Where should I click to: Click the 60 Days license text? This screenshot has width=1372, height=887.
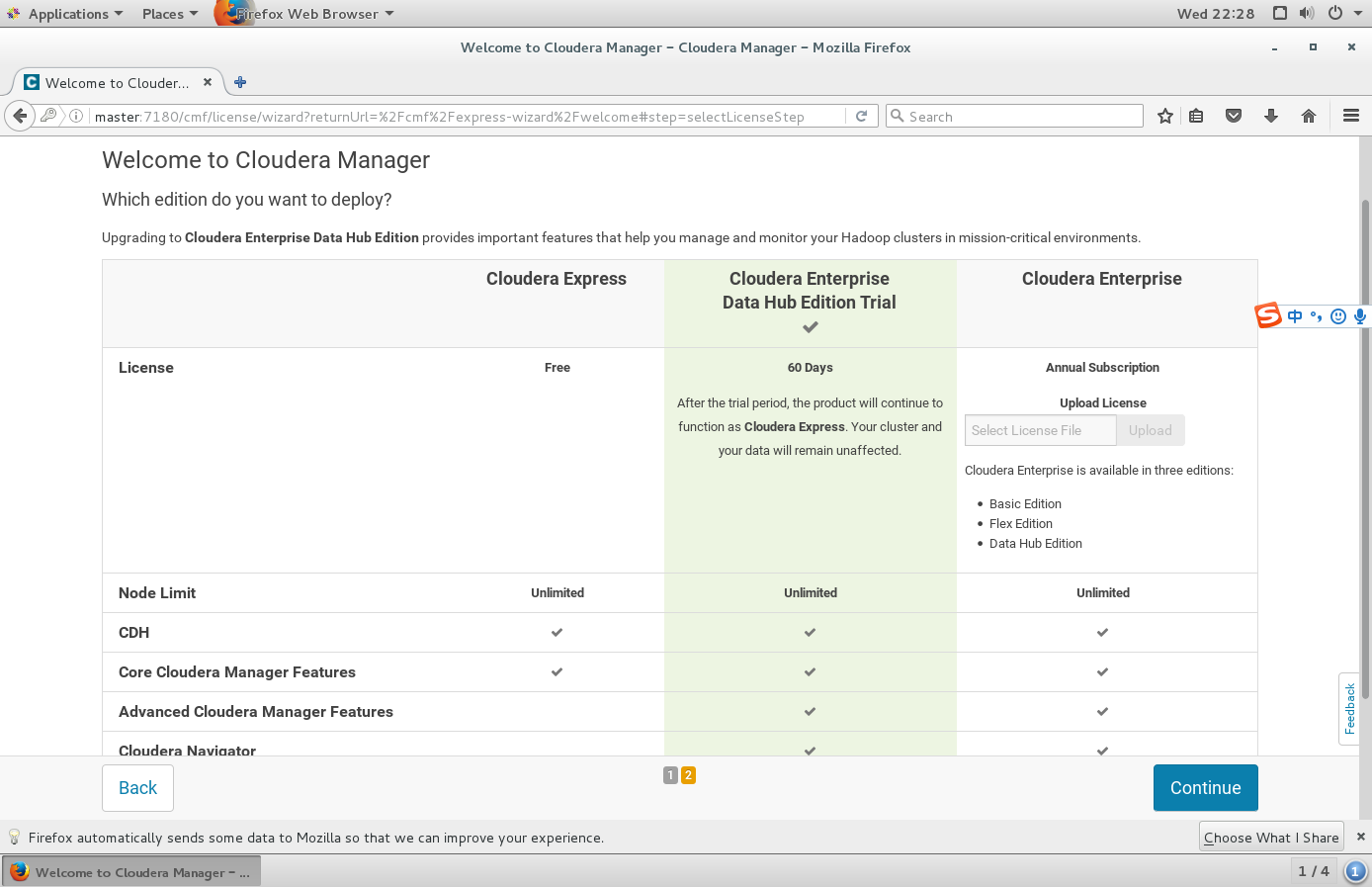pyautogui.click(x=811, y=367)
